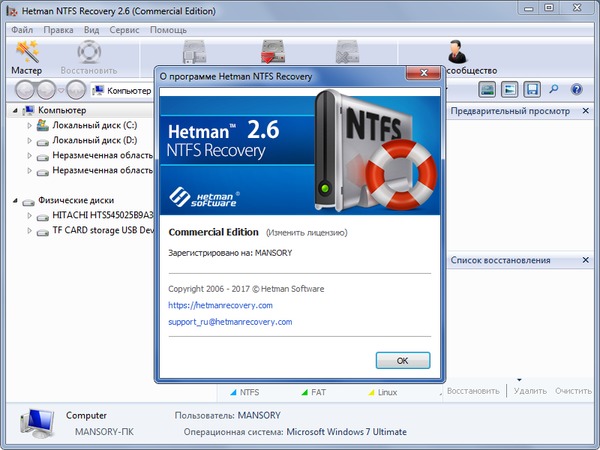600x450 pixels.
Task: Click the MANSORY-ПК computer name
Action: pyautogui.click(x=104, y=432)
